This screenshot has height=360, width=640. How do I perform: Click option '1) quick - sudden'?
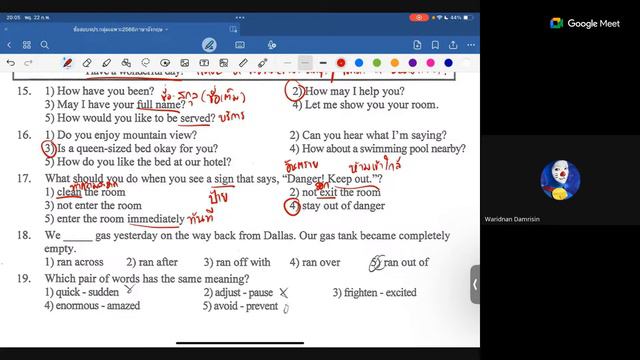[82, 292]
